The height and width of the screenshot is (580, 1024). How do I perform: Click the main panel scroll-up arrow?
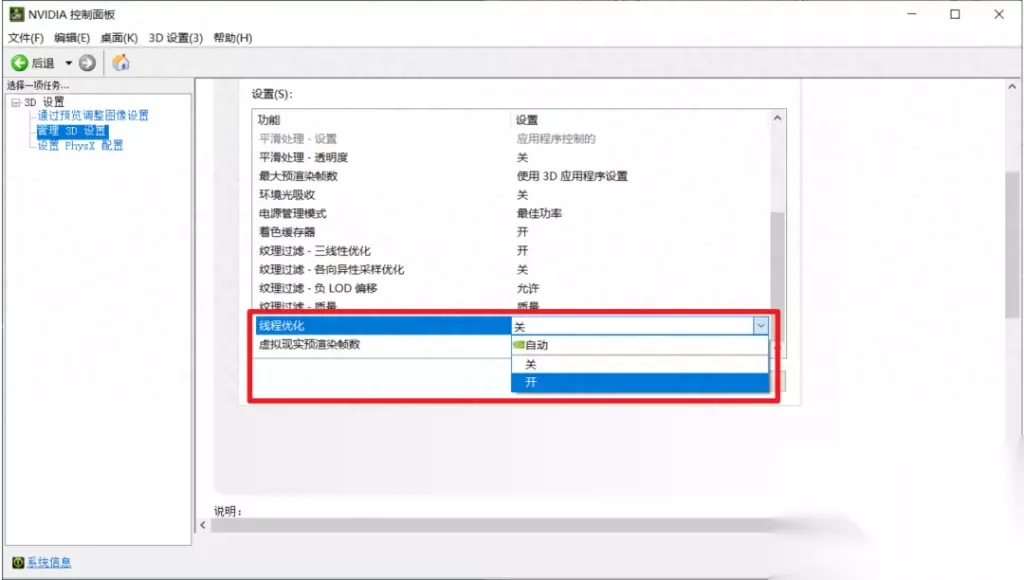(x=1012, y=86)
